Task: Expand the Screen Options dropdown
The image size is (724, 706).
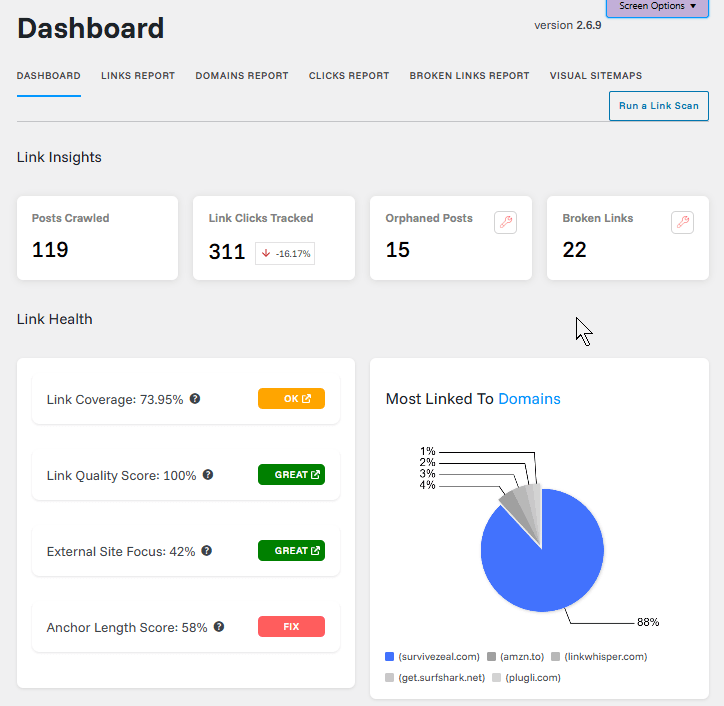Action: click(x=657, y=6)
